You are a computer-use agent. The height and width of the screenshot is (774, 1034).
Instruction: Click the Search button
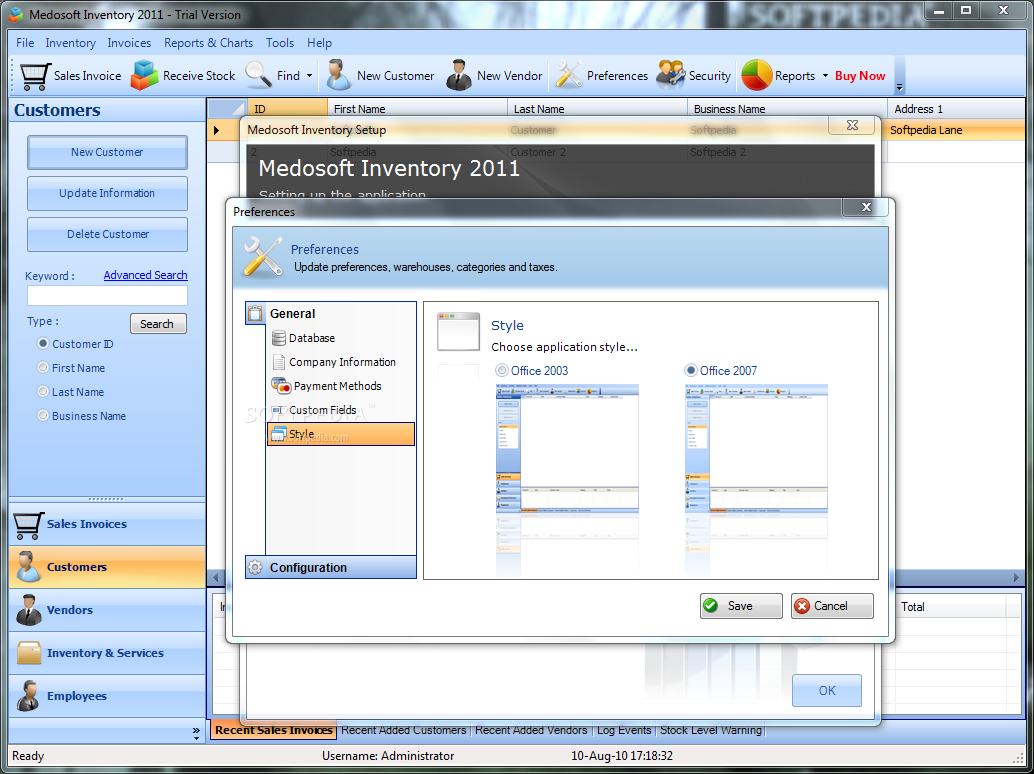coord(158,324)
